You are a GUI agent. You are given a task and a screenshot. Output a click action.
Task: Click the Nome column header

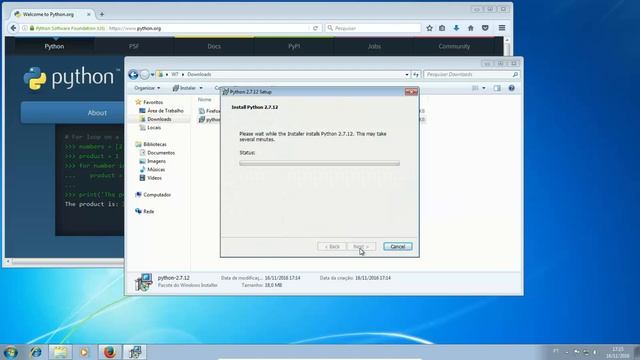pos(204,100)
